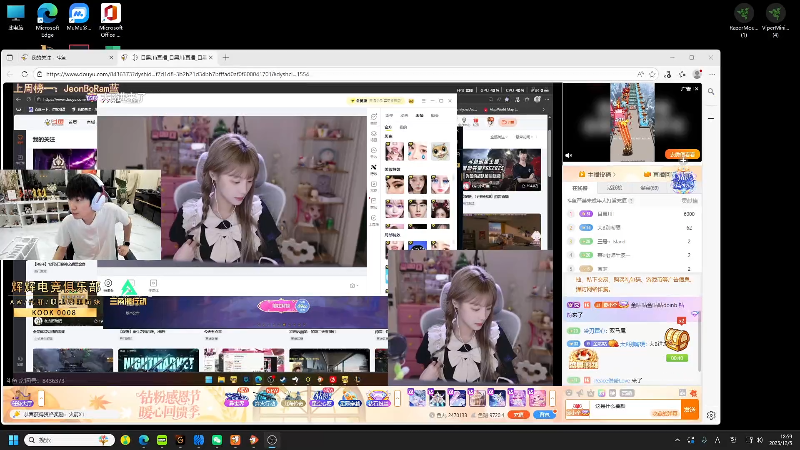The height and width of the screenshot is (450, 800).
Task: Select the first gift avatar in gift bar
Action: (x=417, y=398)
